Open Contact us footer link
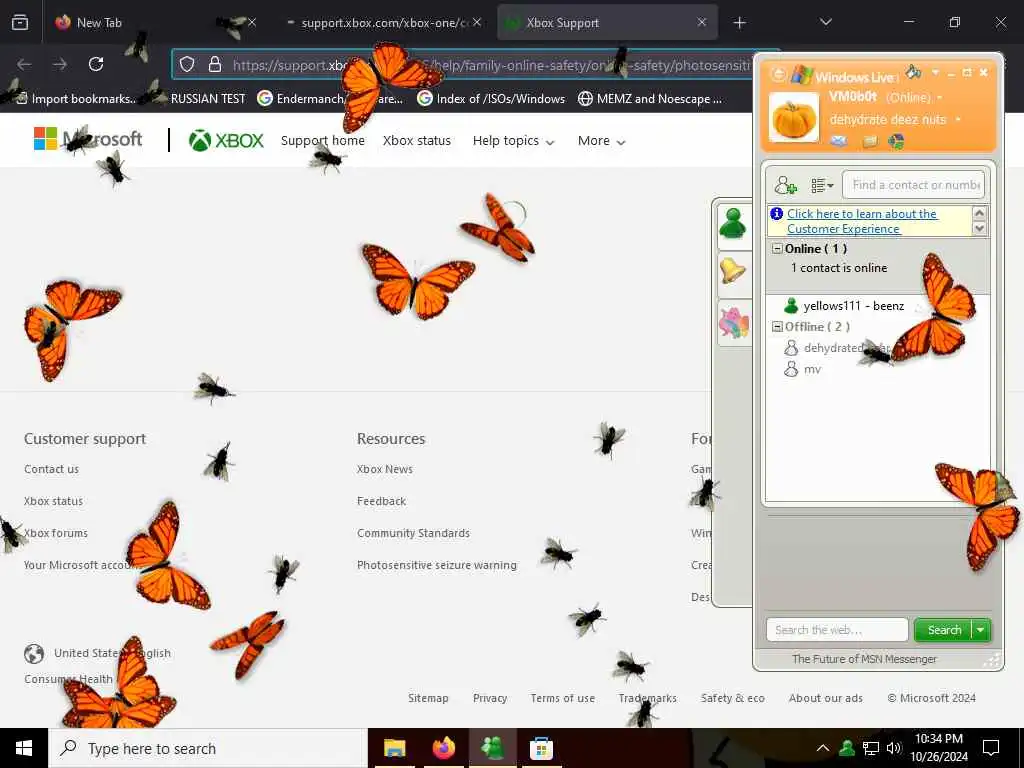The image size is (1024, 768). point(51,469)
